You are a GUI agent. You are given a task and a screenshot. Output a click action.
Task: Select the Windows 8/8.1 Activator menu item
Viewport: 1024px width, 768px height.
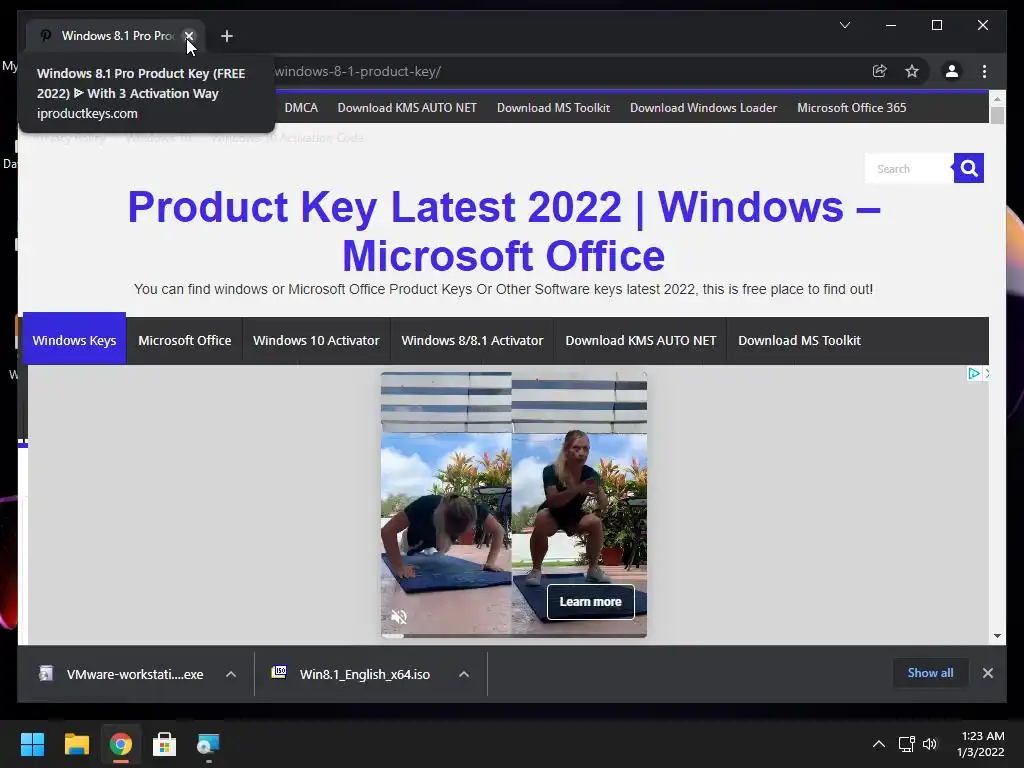[x=472, y=340]
